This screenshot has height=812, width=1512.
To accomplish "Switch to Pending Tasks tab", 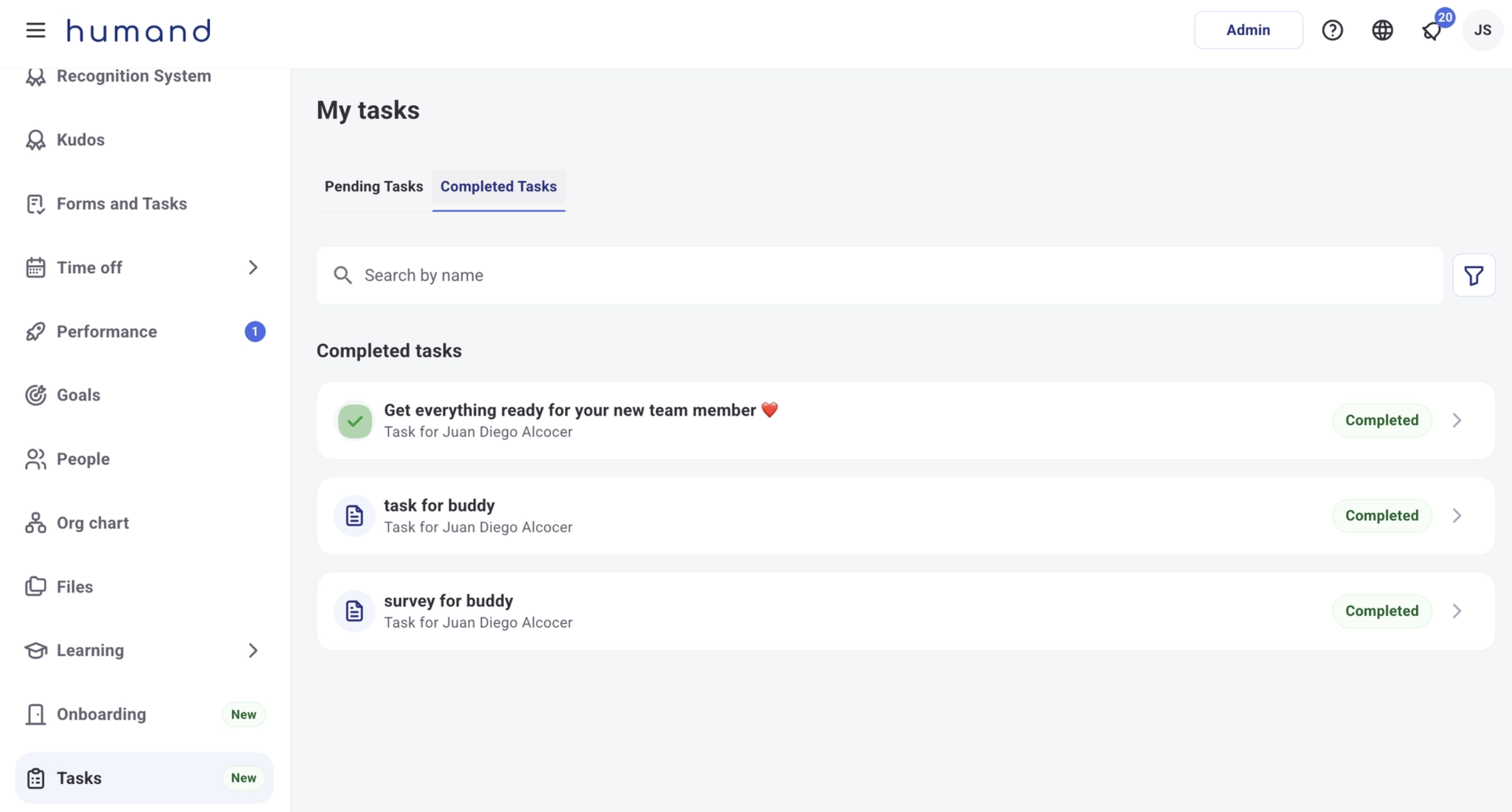I will (x=373, y=186).
